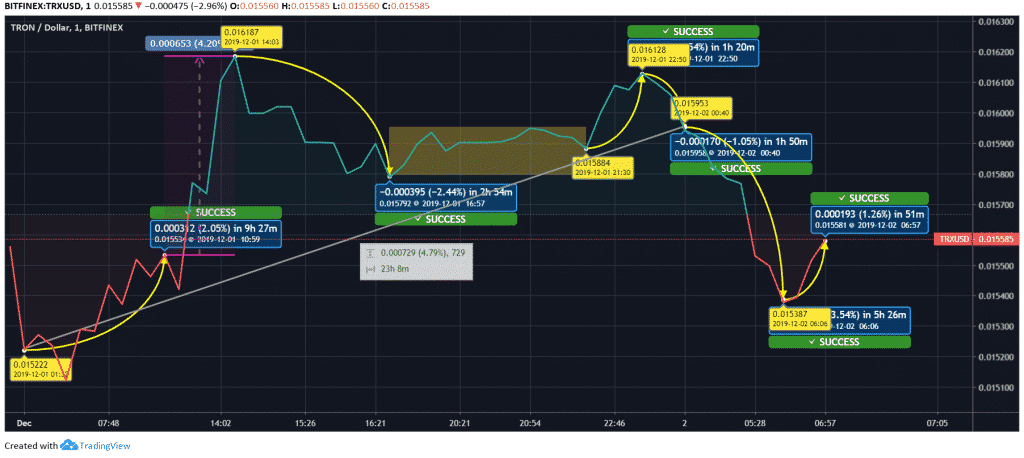Click SUCCESS badge above the 51m forecast

tap(869, 197)
